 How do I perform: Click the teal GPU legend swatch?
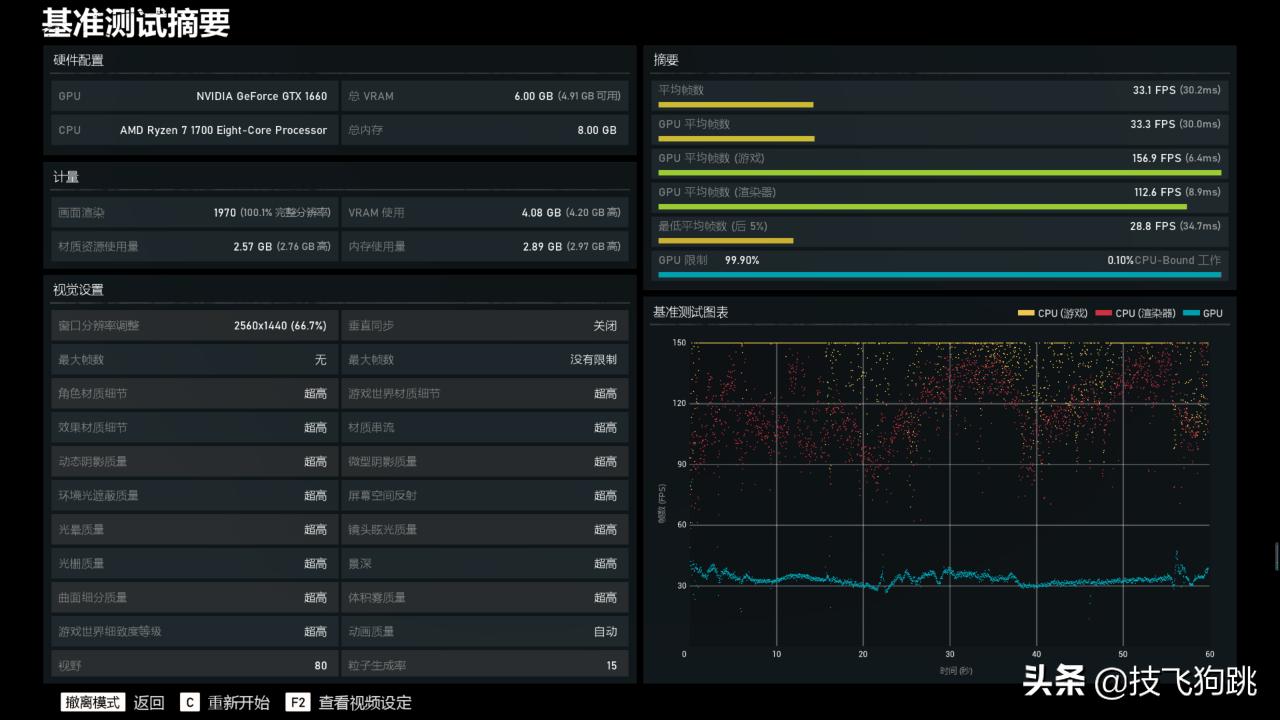click(1190, 313)
